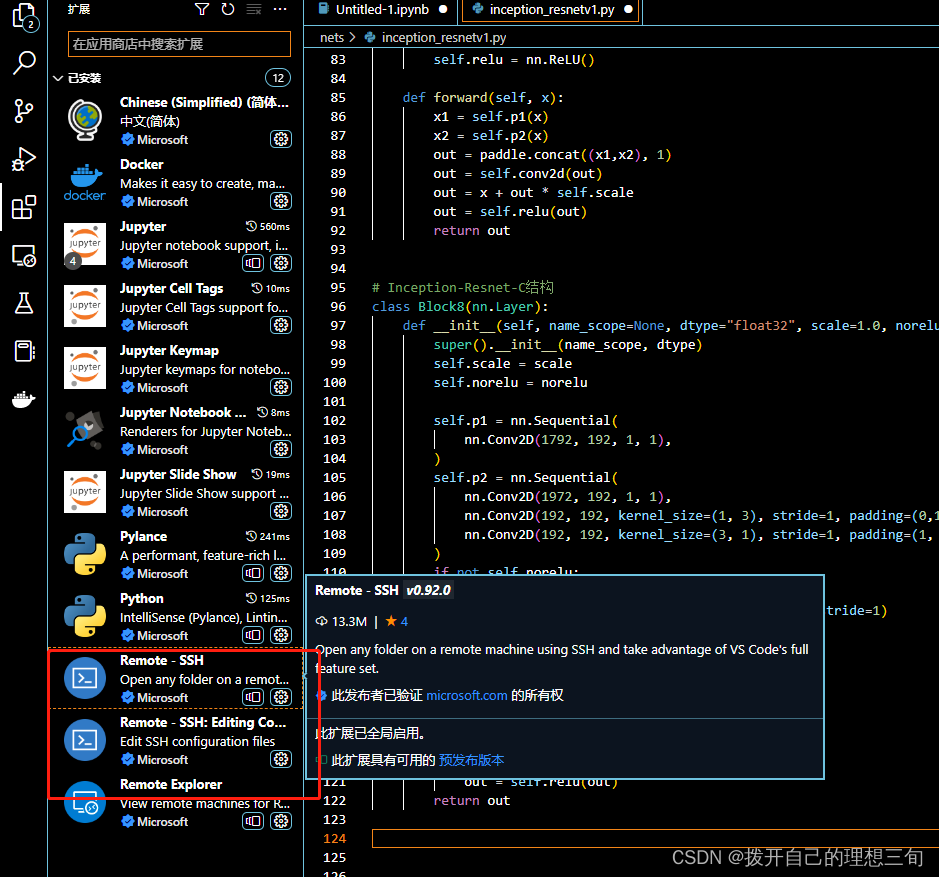Click breadcrumb chevron after nets folder
939x877 pixels.
[352, 37]
